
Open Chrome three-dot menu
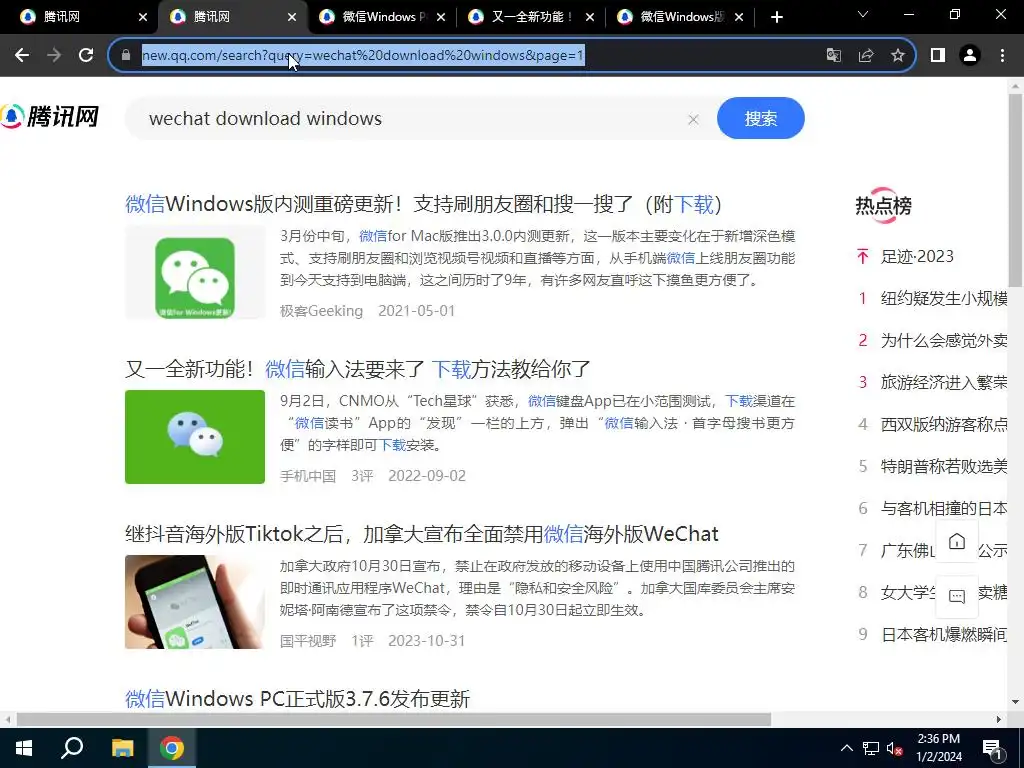(x=1002, y=56)
